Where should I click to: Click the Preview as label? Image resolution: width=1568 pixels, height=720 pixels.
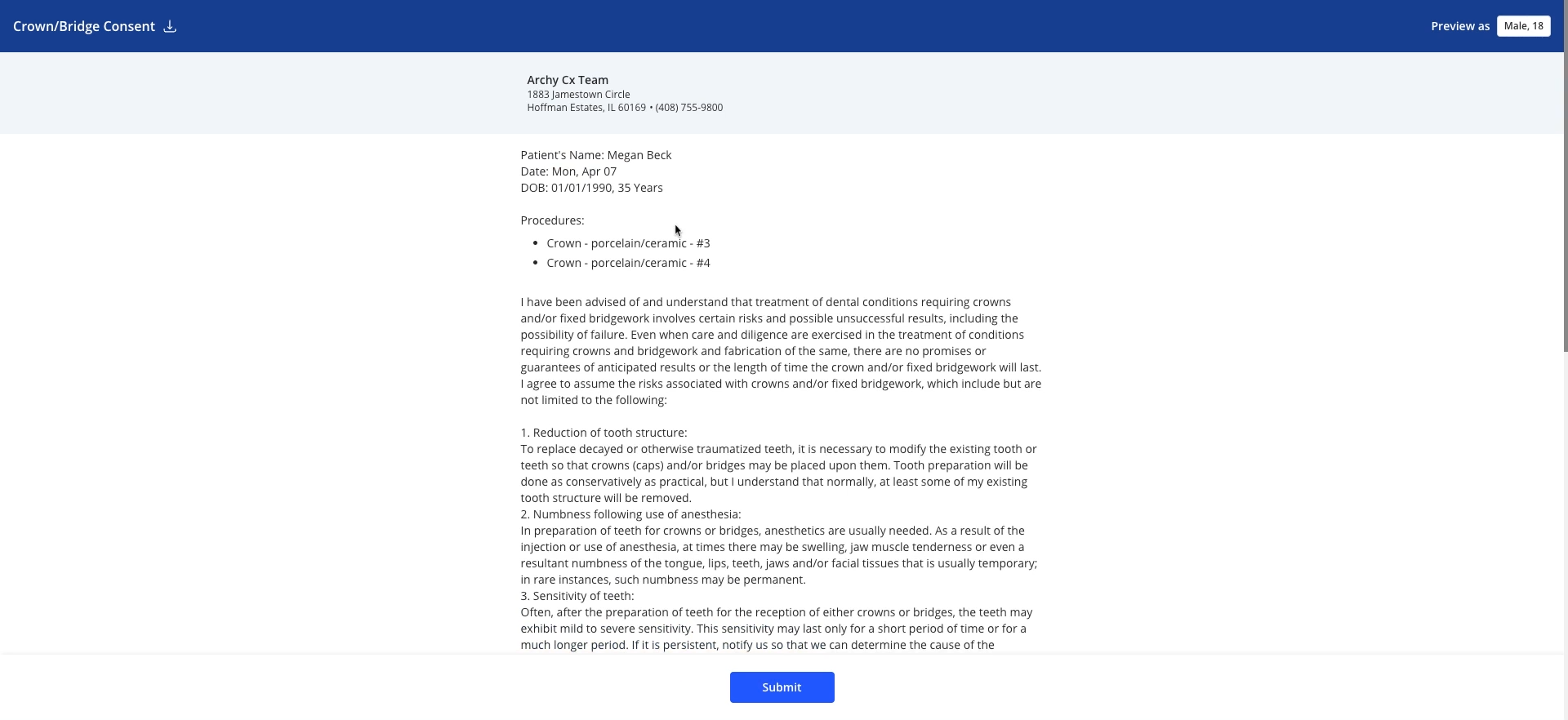point(1460,26)
